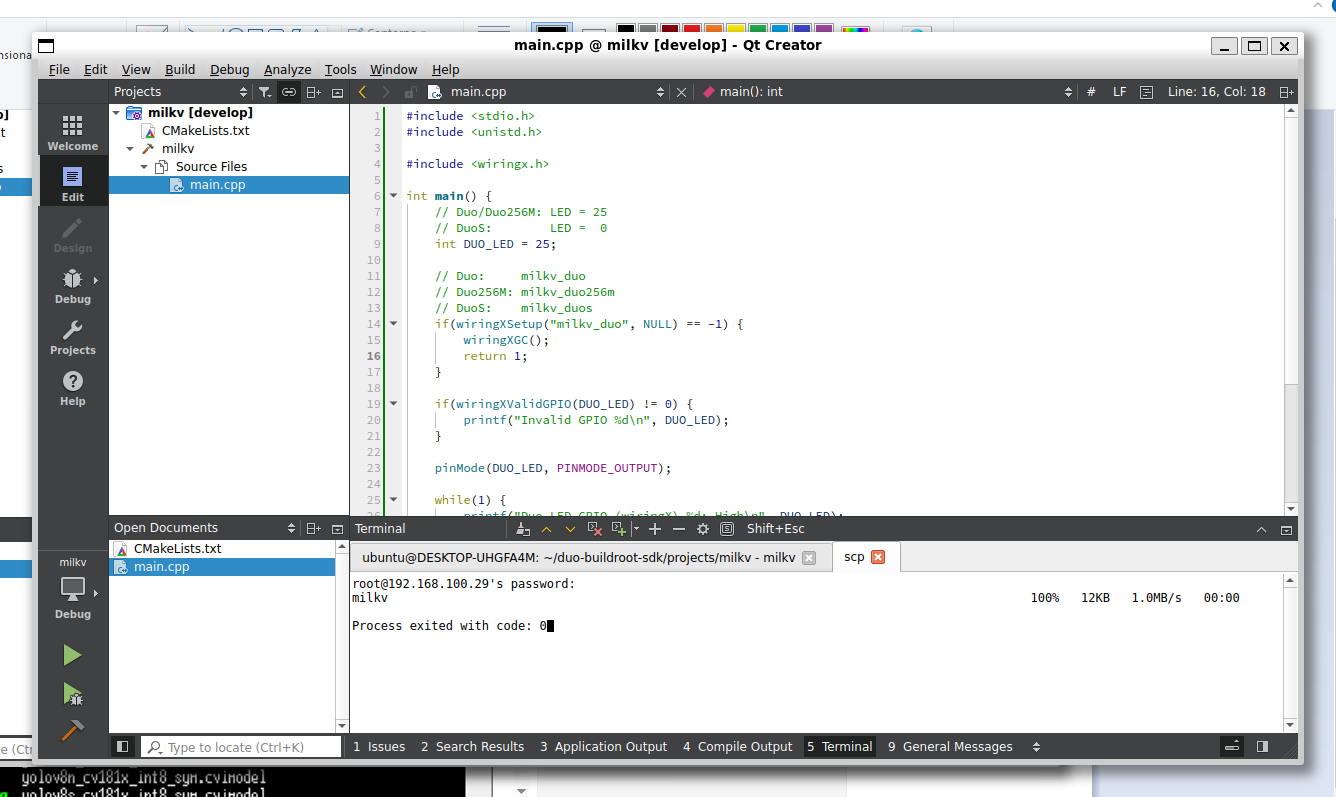Open the Analyze menu
Image resolution: width=1336 pixels, height=797 pixels.
(x=287, y=69)
